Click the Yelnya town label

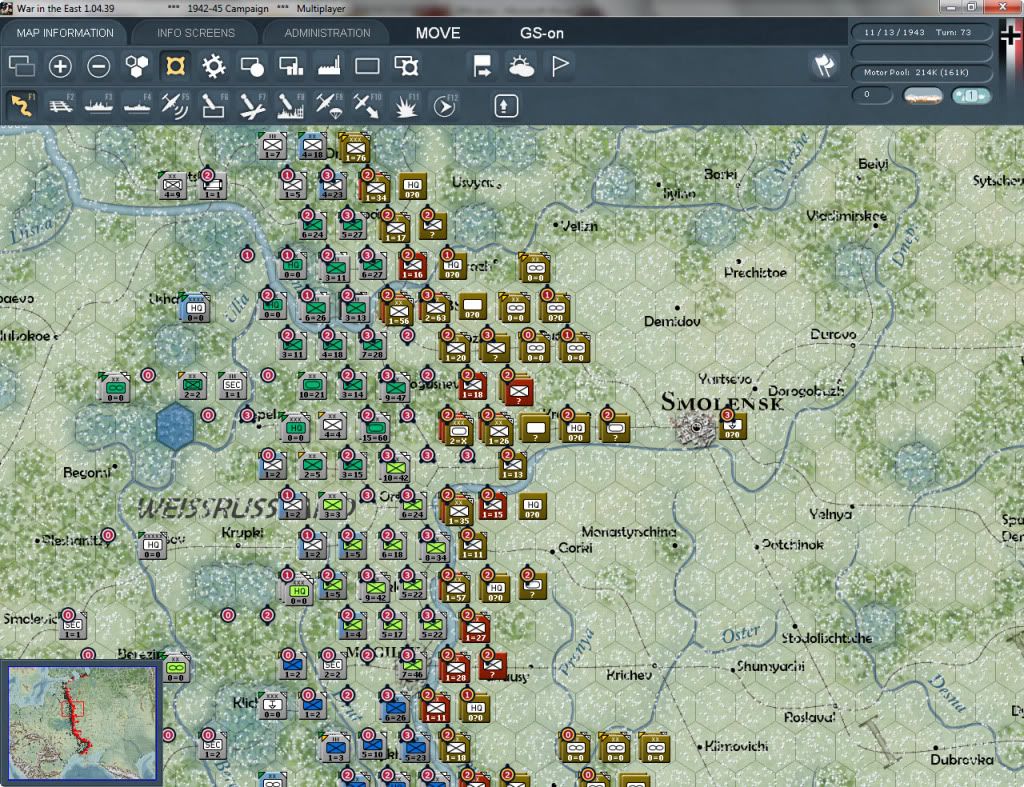830,514
